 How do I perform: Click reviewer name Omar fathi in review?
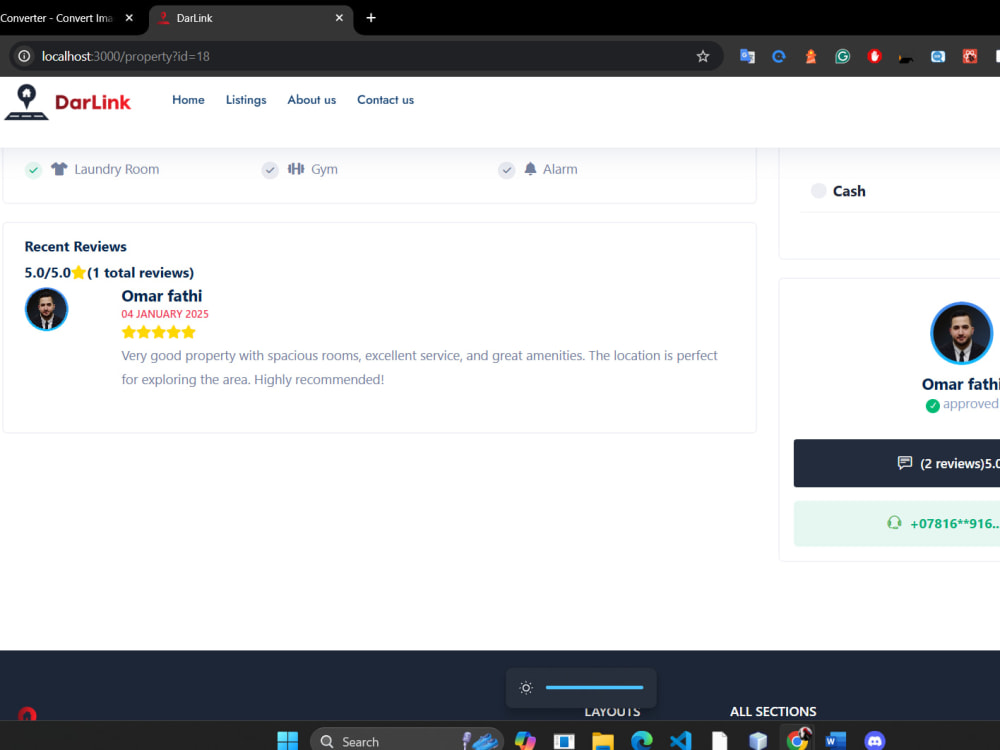161,296
